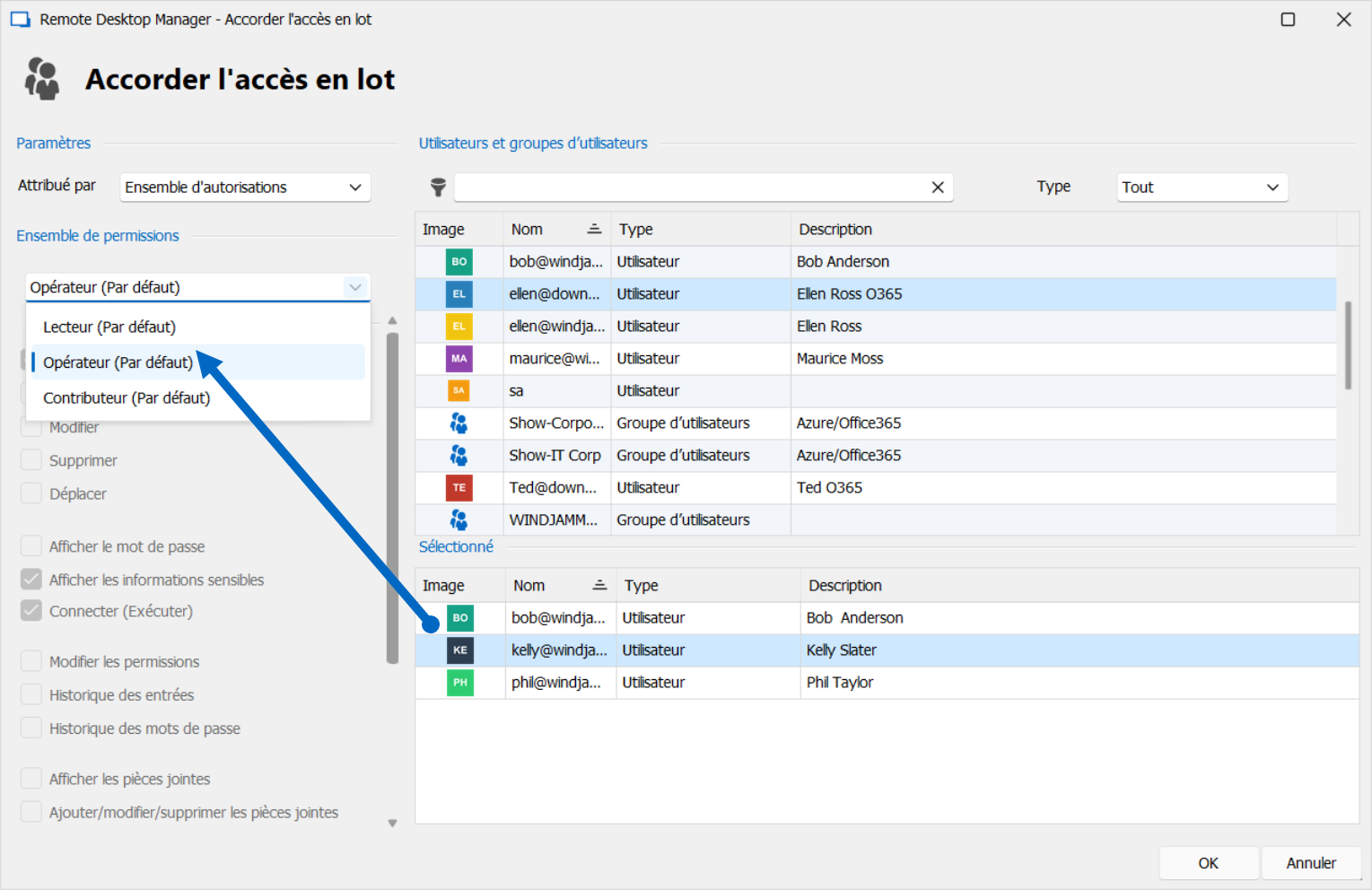Click Phil Taylor's PH avatar in Sélectionné
Image resolution: width=1372 pixels, height=890 pixels.
pos(460,683)
